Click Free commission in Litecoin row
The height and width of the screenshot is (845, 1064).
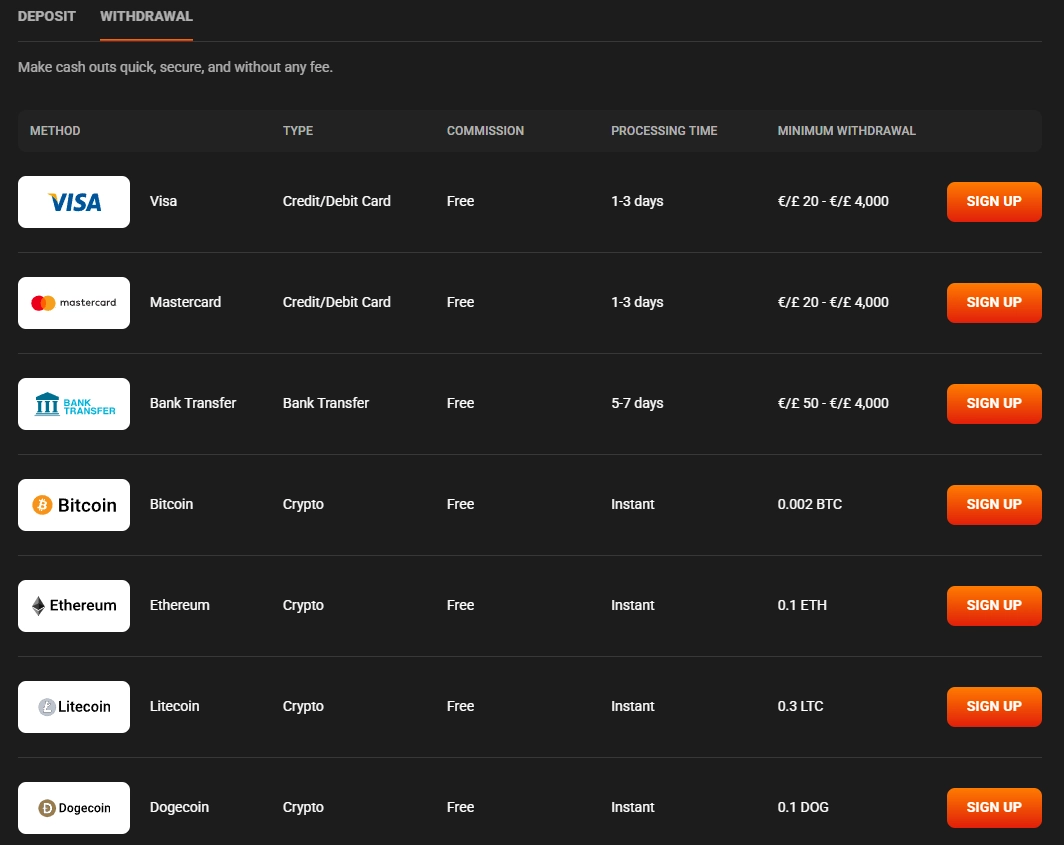point(460,707)
